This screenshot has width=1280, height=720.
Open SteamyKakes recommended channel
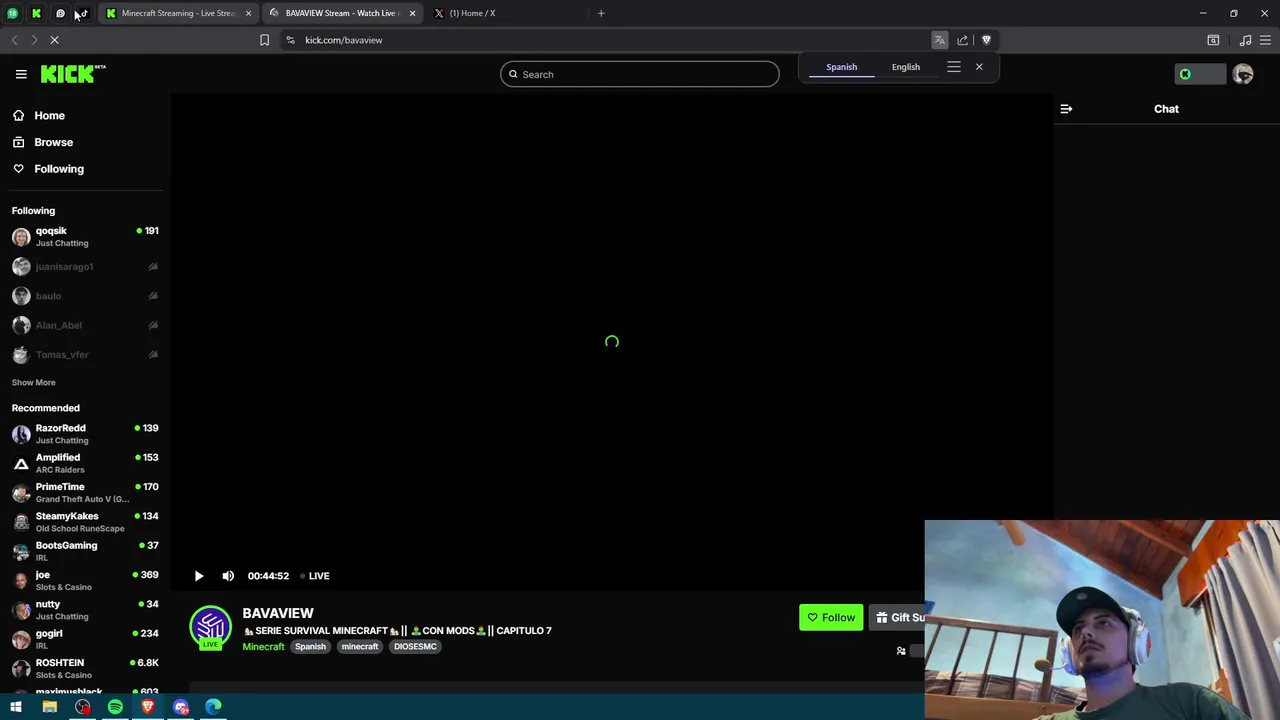(85, 522)
